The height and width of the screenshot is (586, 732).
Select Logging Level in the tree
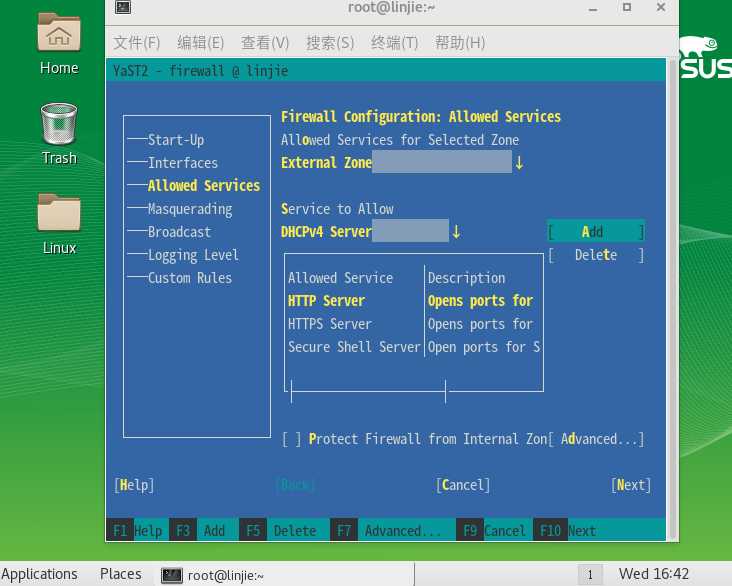pos(193,255)
